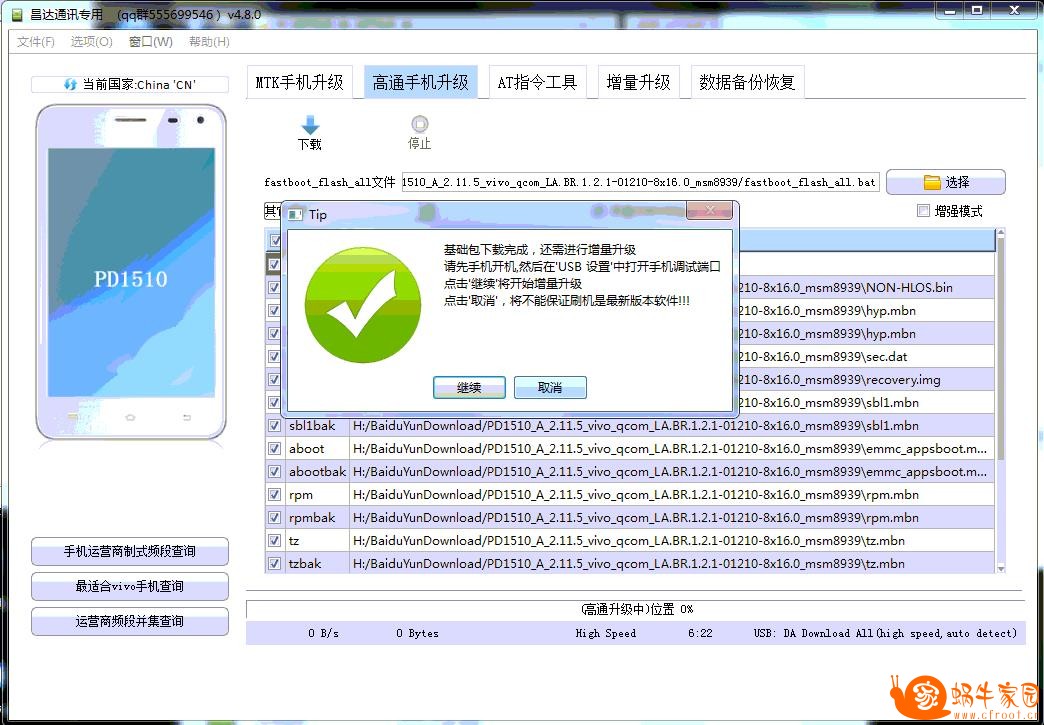Uncheck the rpmbak row checkbox
This screenshot has width=1044, height=725.
(274, 517)
